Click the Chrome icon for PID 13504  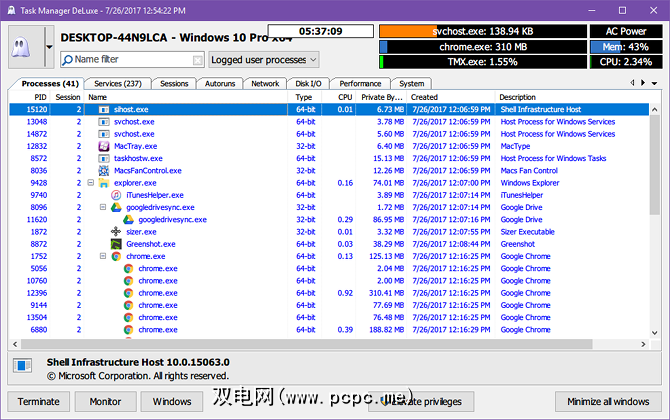tap(128, 317)
